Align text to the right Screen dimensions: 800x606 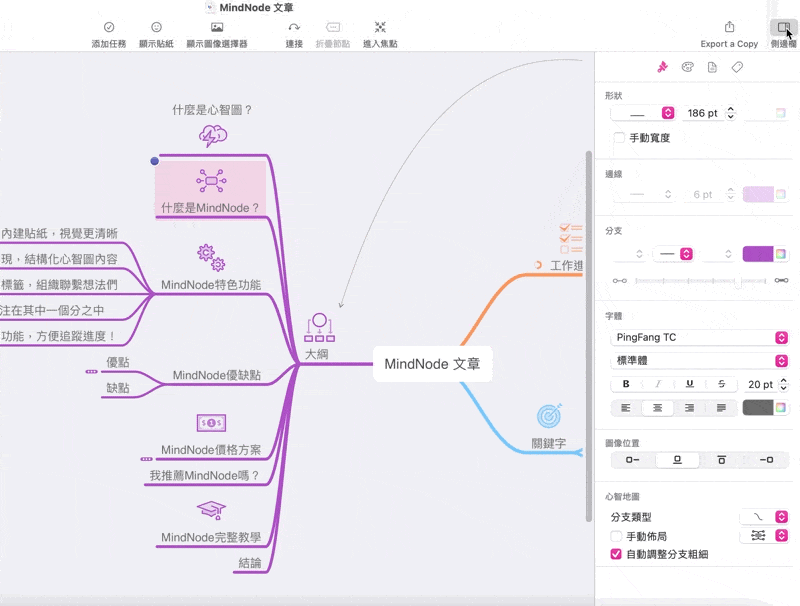689,408
